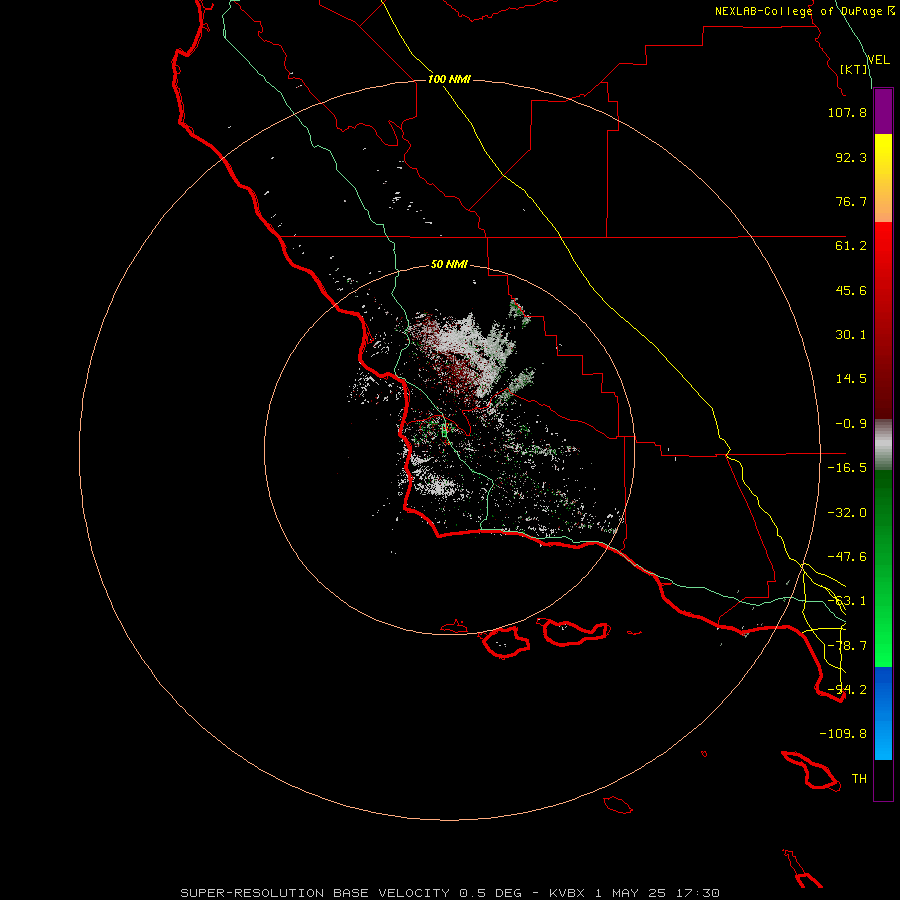Click the [KT] units label
Screen dimensions: 900x900
(x=854, y=69)
